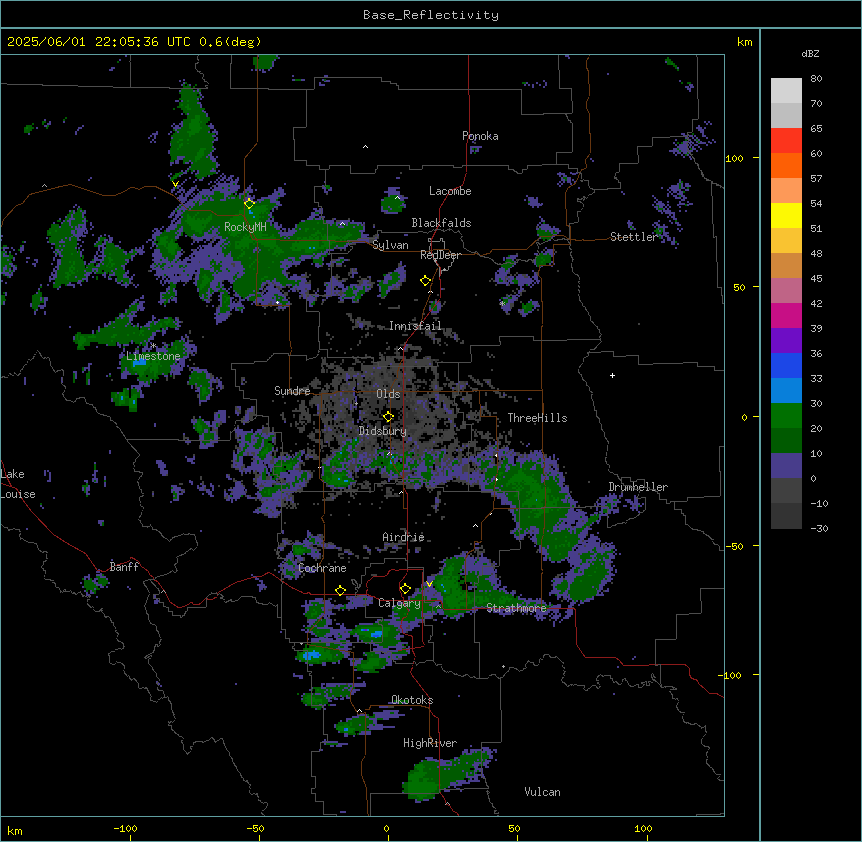Screen dimensions: 862x842
Task: Click the Olds label near map center
Action: pos(388,394)
